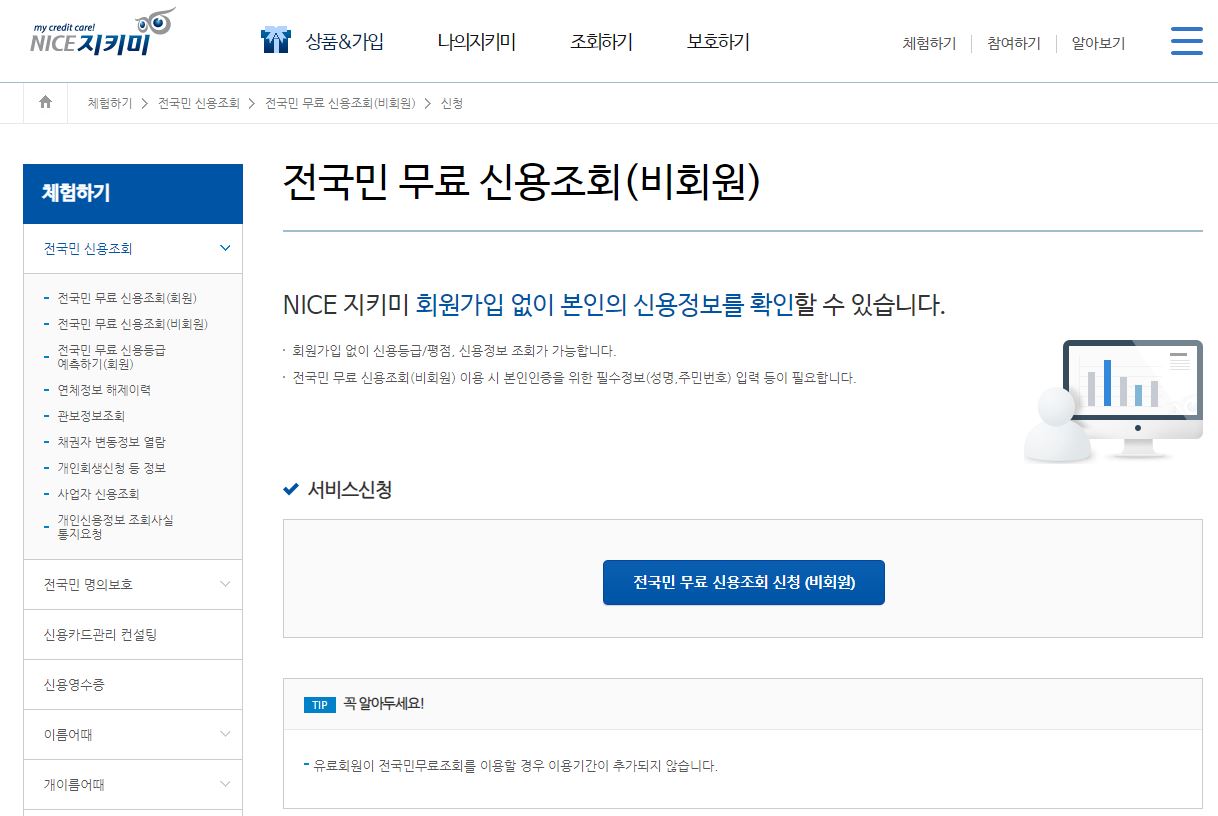
Task: Click 전국민 신용조회 breadcrumb link
Action: [199, 103]
